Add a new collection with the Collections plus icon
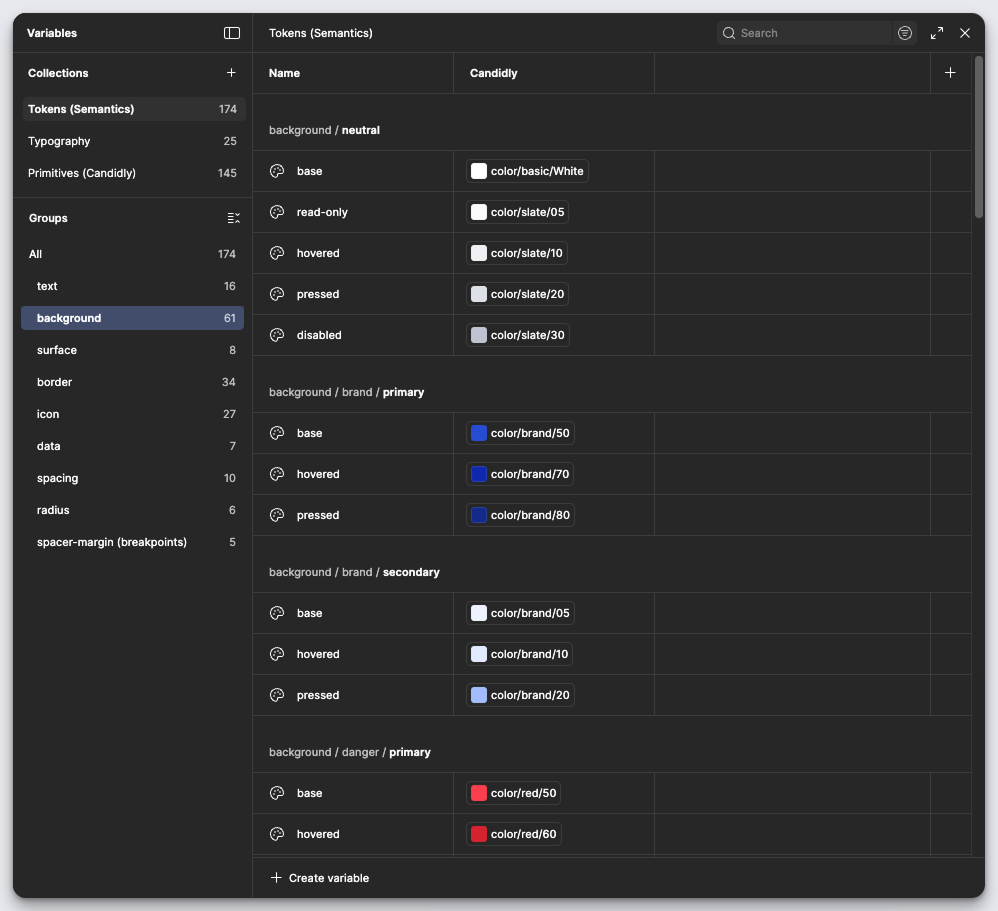The height and width of the screenshot is (911, 998). click(x=231, y=72)
